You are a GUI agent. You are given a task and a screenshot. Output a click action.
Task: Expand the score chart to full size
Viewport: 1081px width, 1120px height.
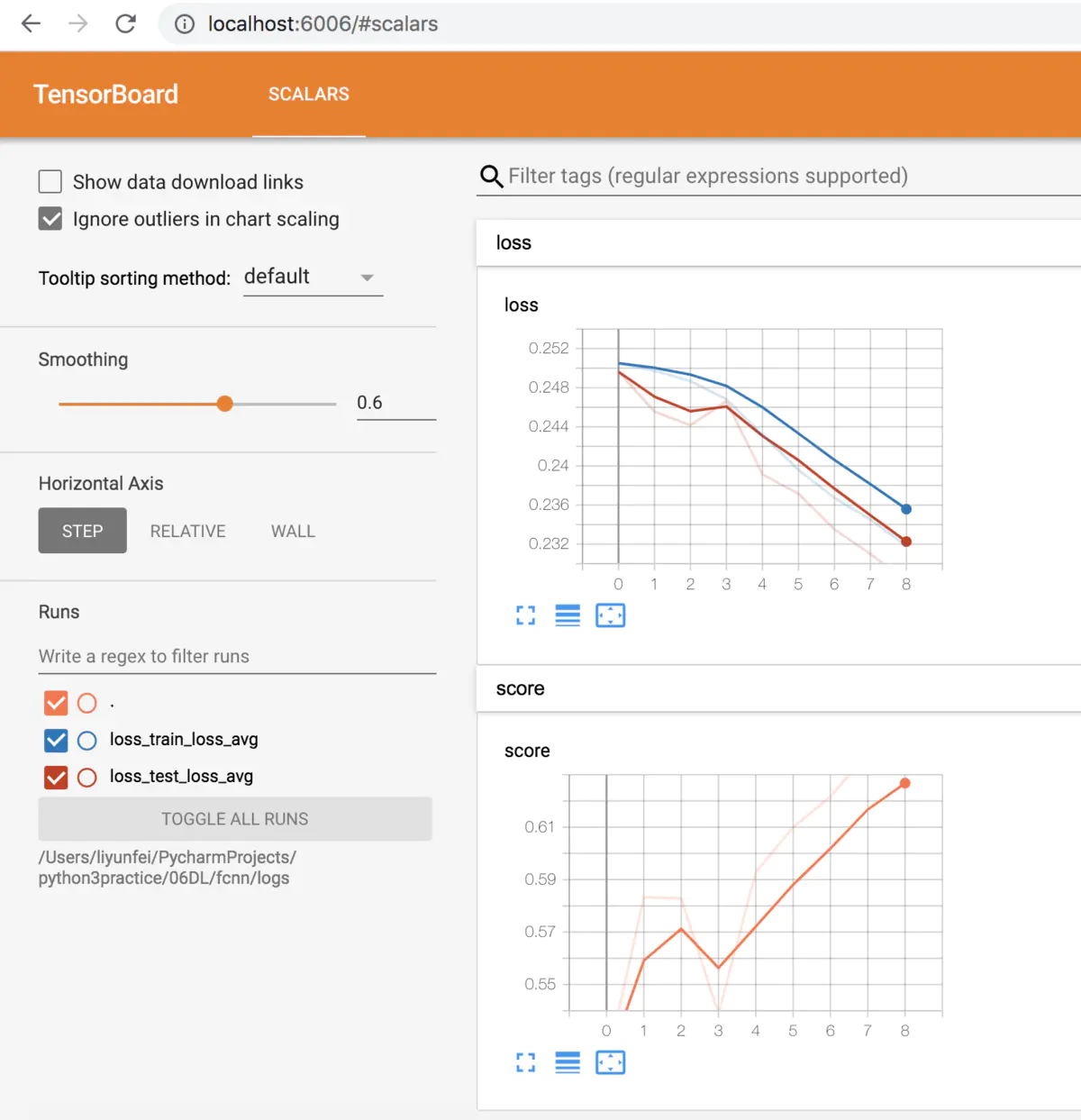pyautogui.click(x=525, y=1062)
